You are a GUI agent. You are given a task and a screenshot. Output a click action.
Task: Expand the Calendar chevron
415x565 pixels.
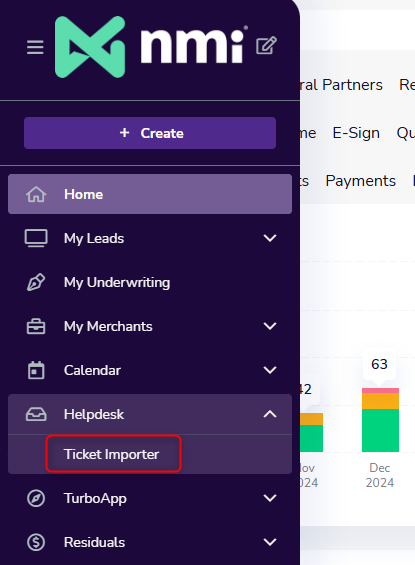(270, 370)
